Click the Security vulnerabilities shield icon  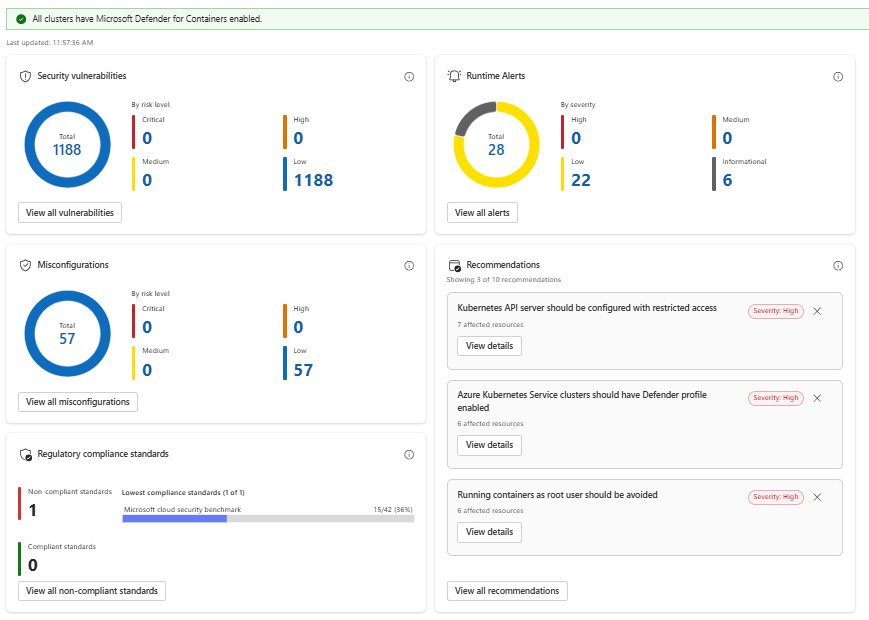(25, 76)
